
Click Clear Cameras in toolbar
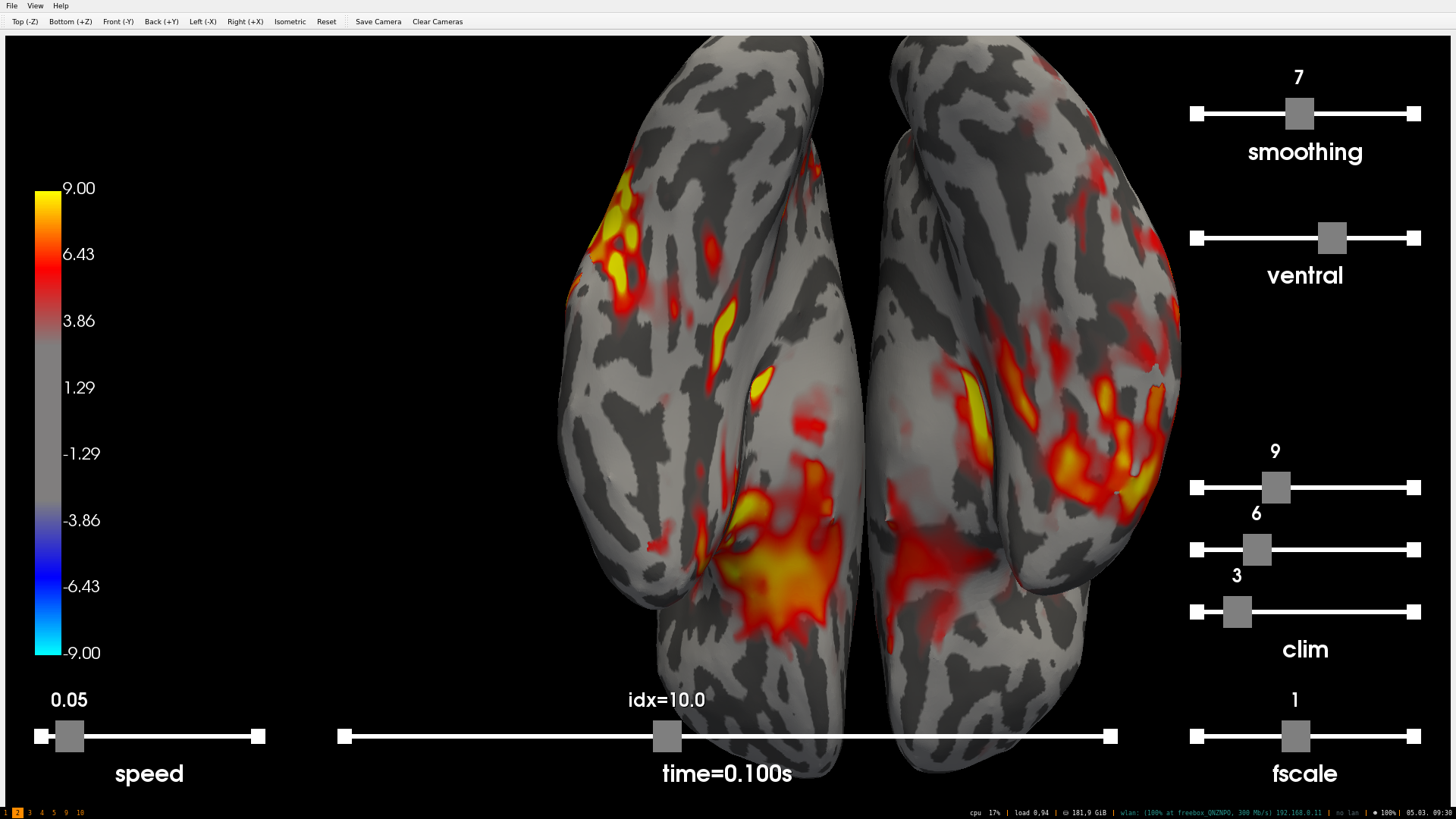(x=438, y=22)
